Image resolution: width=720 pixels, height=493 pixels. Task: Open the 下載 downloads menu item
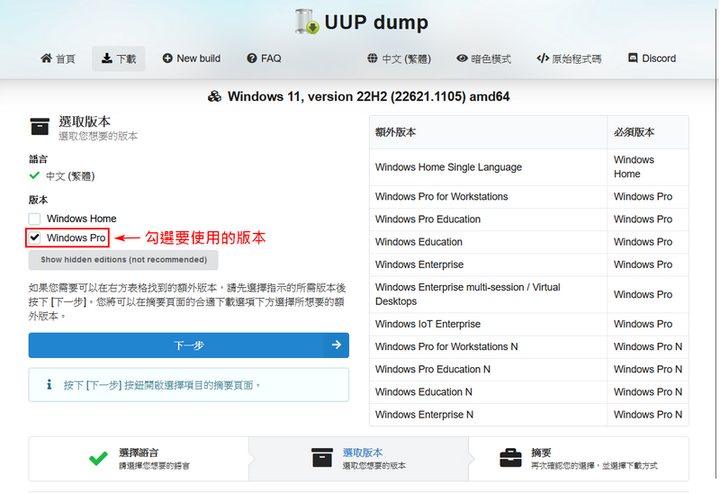118,59
